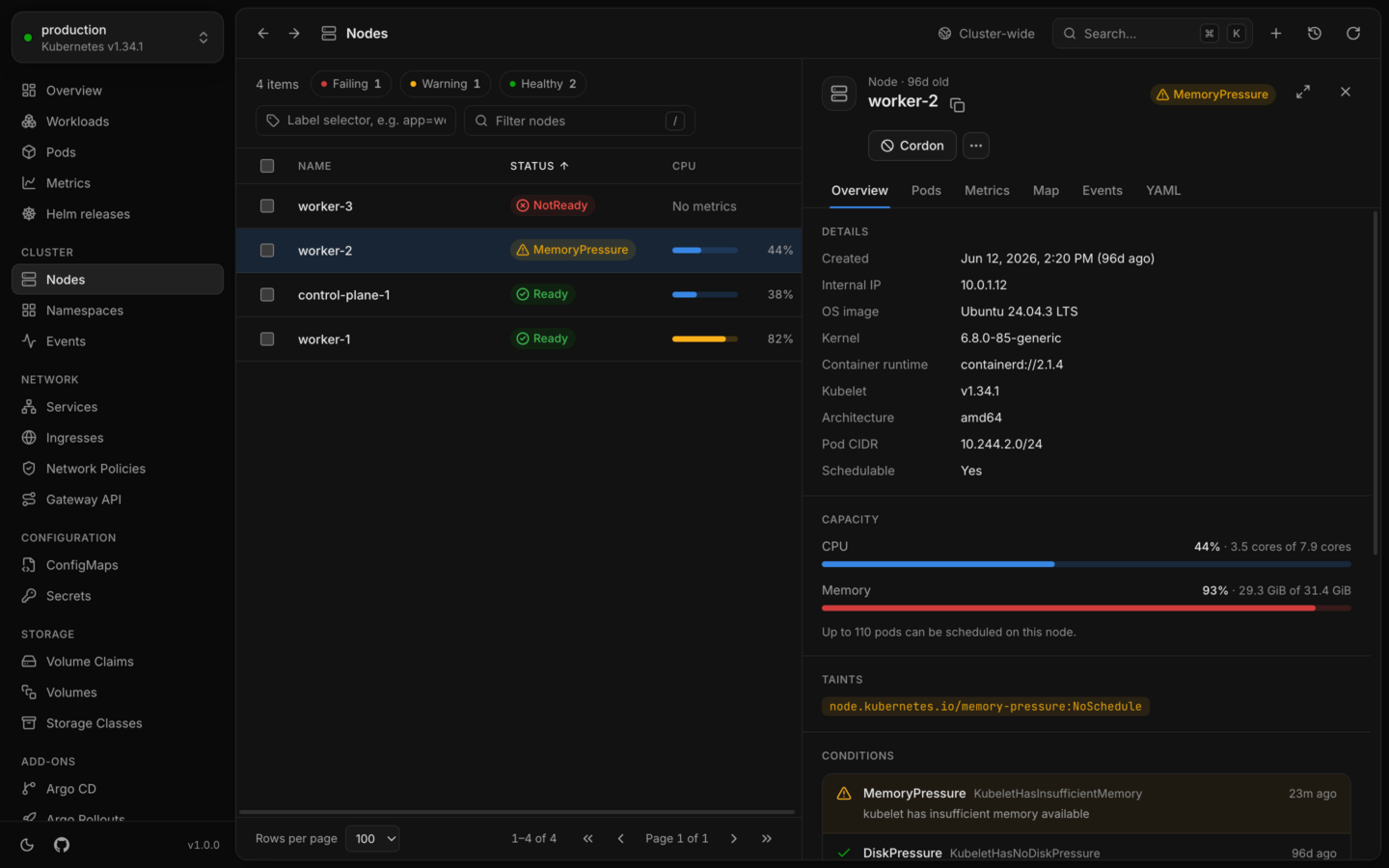This screenshot has width=1389, height=868.
Task: Close the worker-2 detail panel
Action: point(1346,92)
